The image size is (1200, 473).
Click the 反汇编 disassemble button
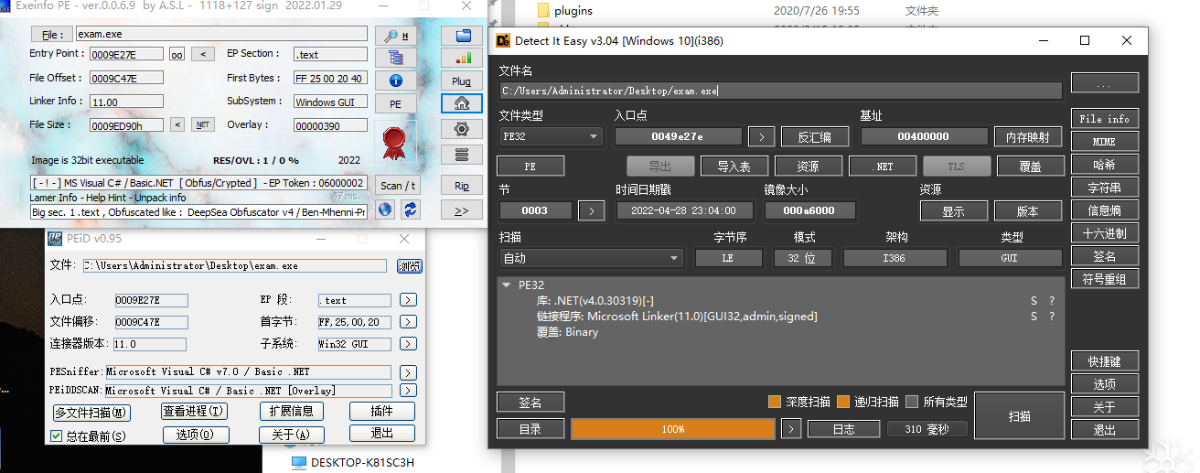pyautogui.click(x=814, y=136)
